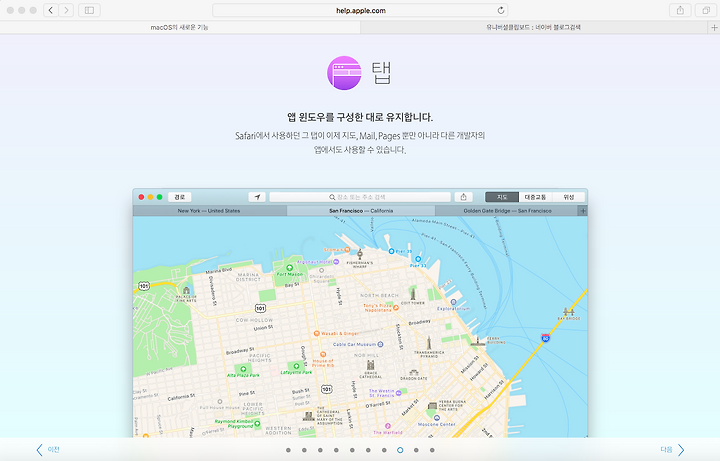720x461 pixels.
Task: Click the Palace of Fine Arts landmark icon
Action: tap(186, 290)
